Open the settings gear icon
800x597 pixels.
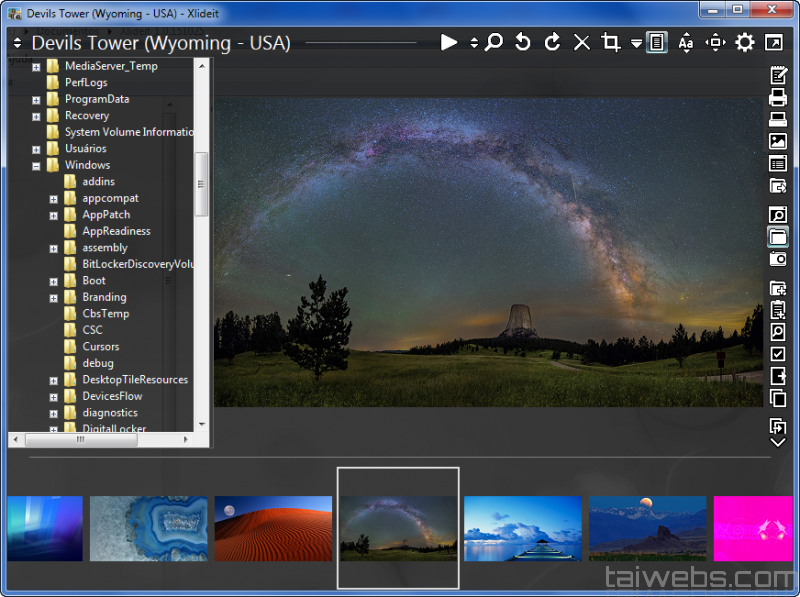click(x=745, y=42)
